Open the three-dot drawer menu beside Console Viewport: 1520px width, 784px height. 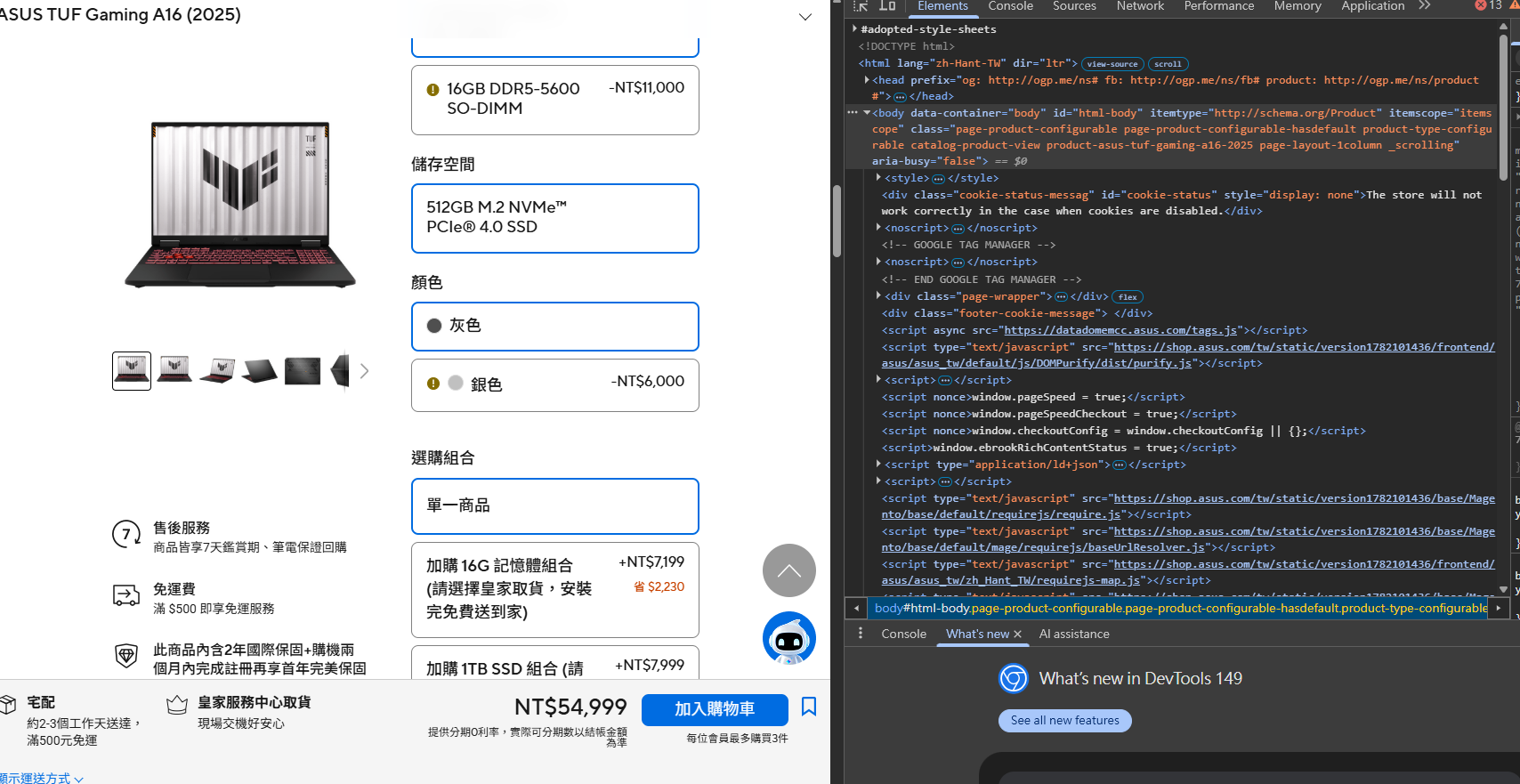coord(860,634)
